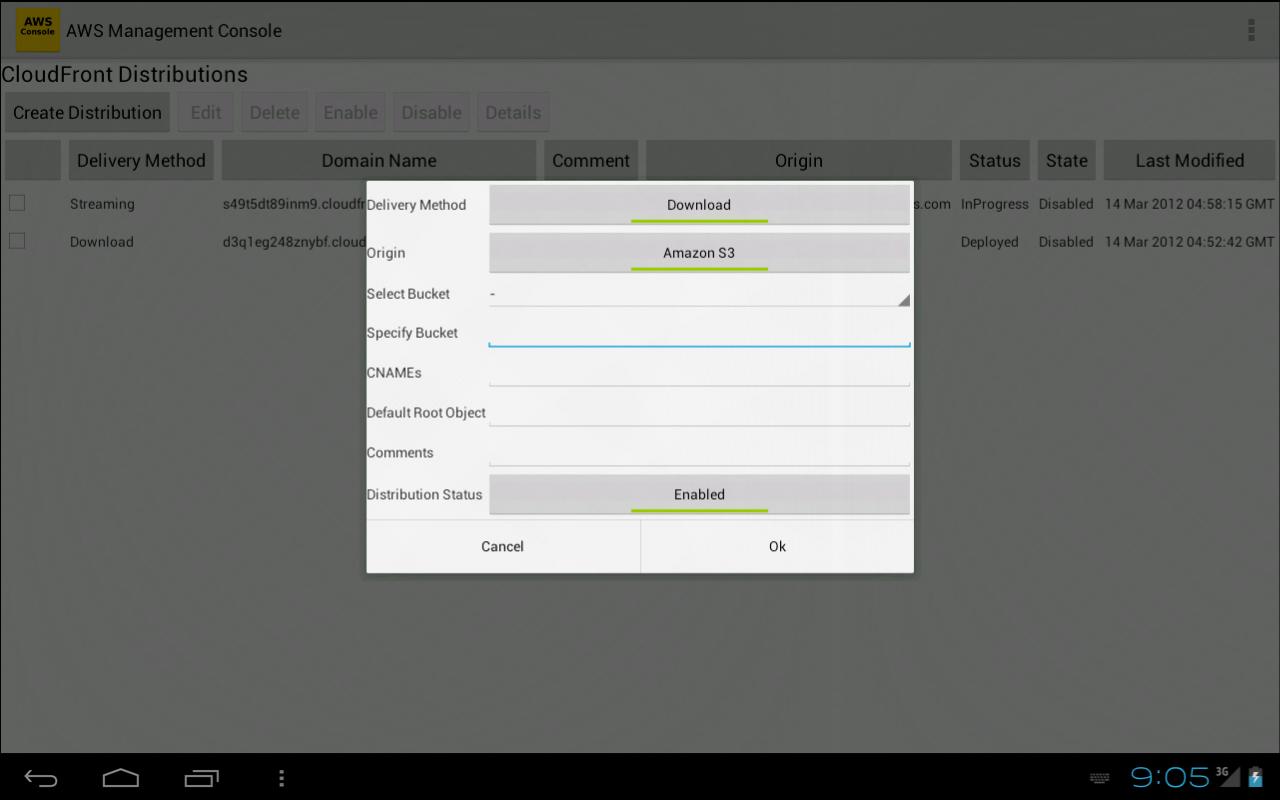1280x800 pixels.
Task: Click the Origin column header
Action: click(x=799, y=160)
